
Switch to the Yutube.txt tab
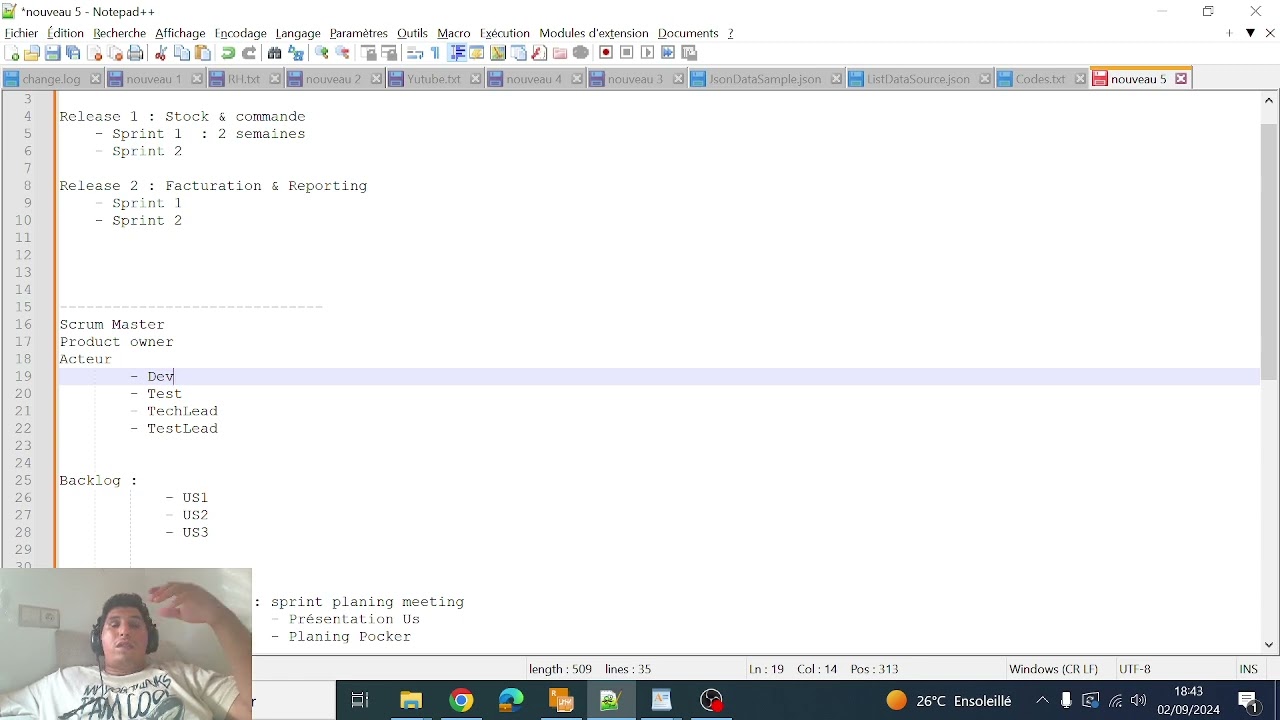433,79
